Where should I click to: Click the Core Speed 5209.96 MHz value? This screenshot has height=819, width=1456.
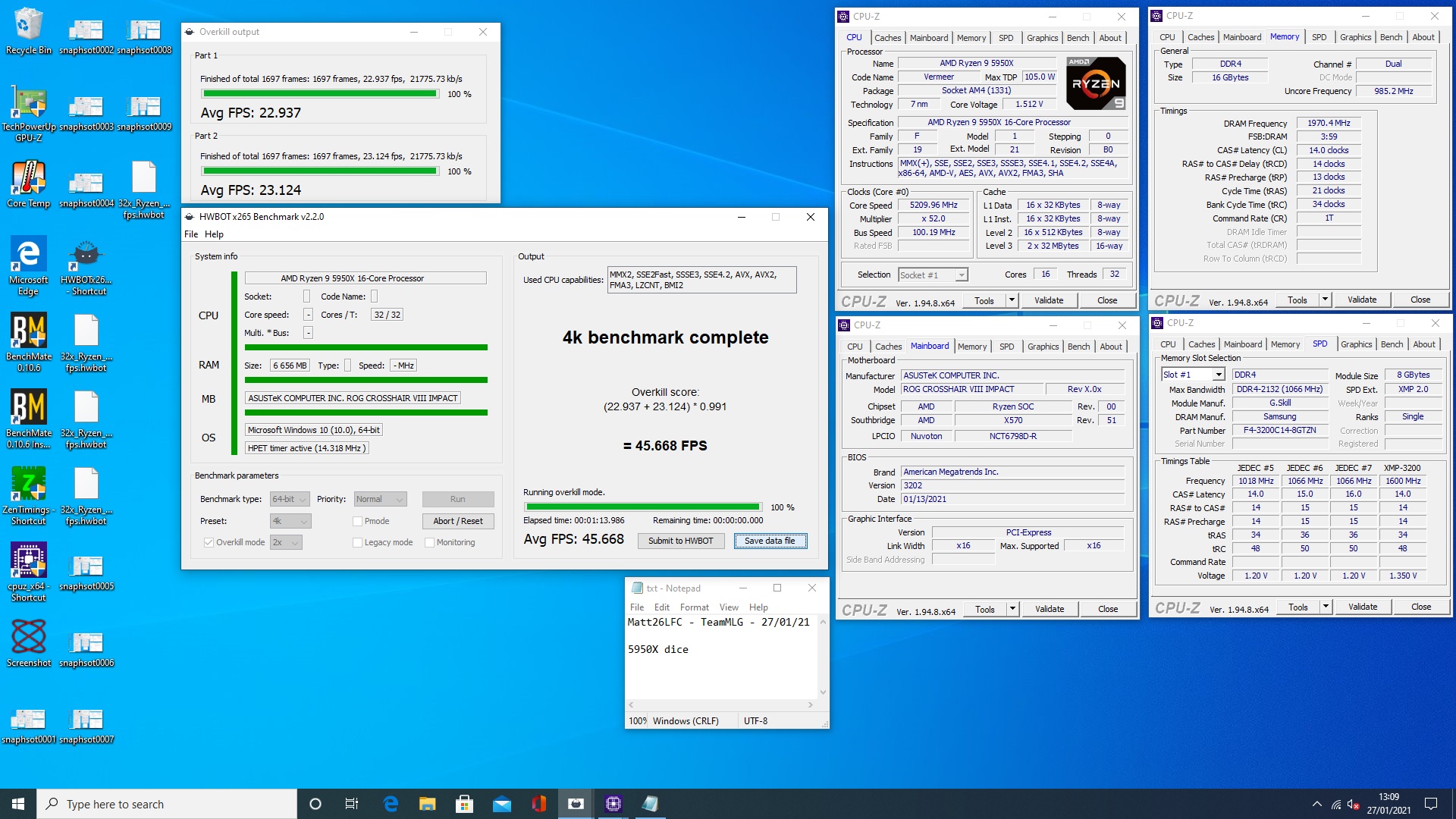coord(934,206)
